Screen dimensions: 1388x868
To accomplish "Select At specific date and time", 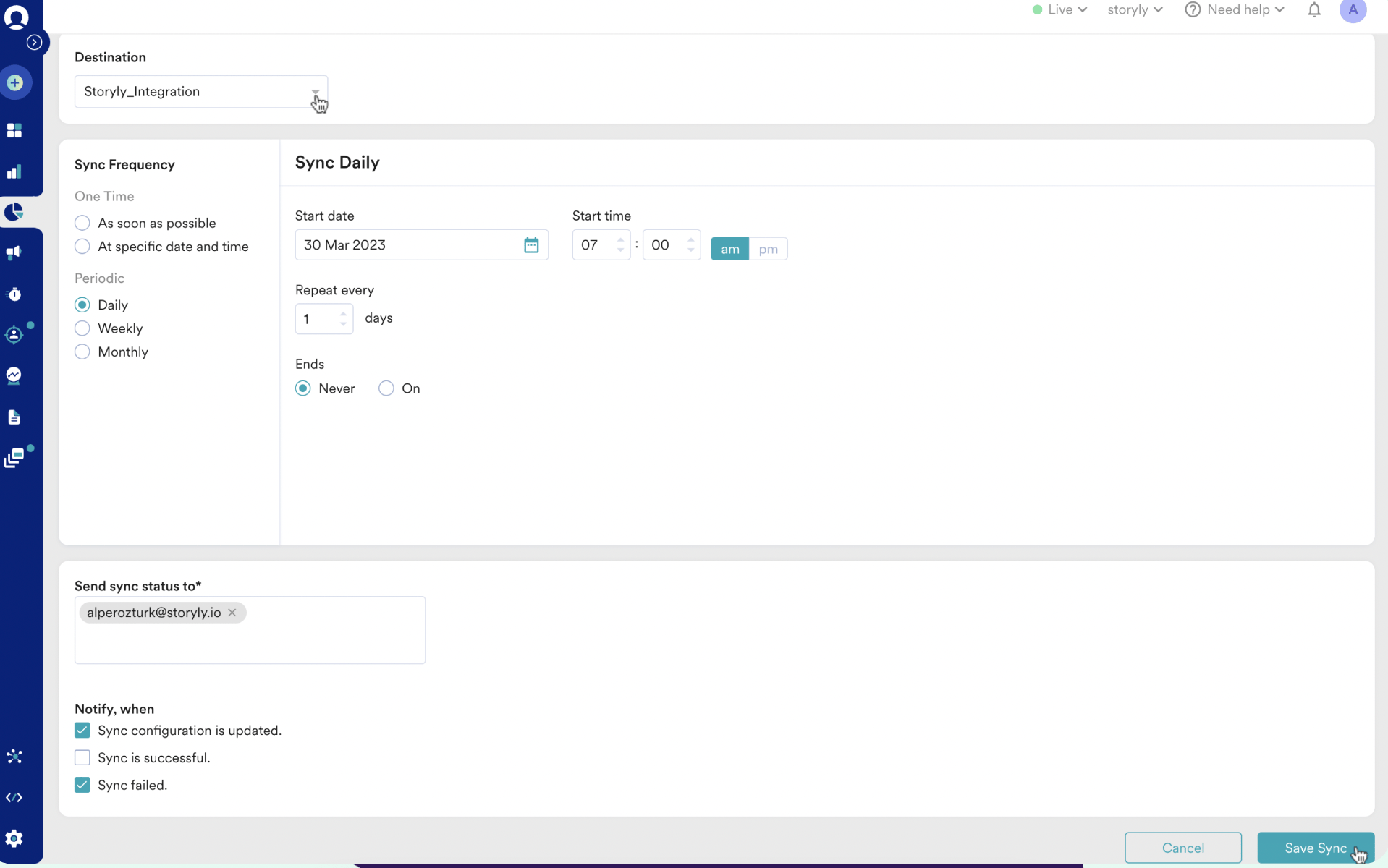I will coord(82,247).
